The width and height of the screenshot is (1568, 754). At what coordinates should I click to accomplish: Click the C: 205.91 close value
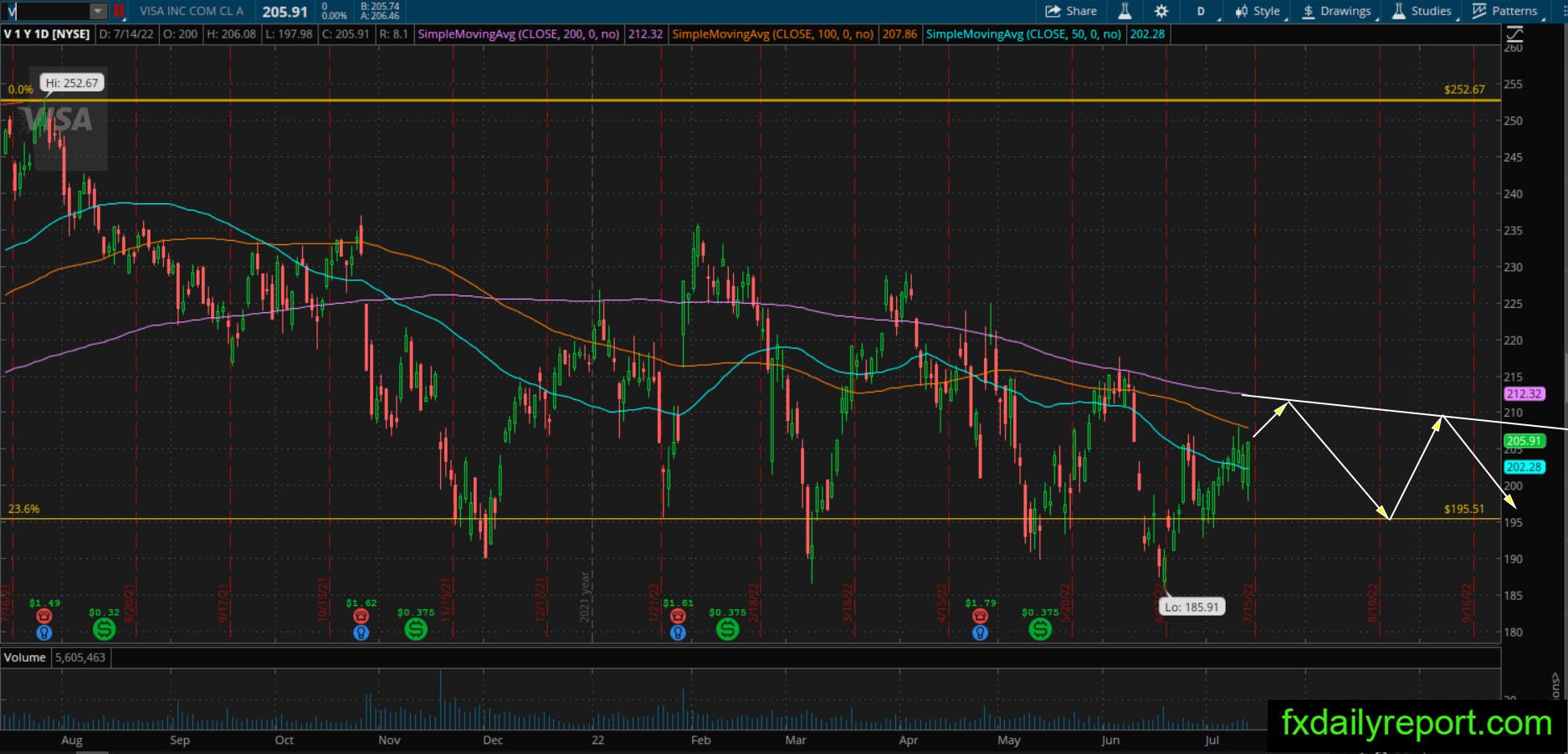(x=345, y=34)
